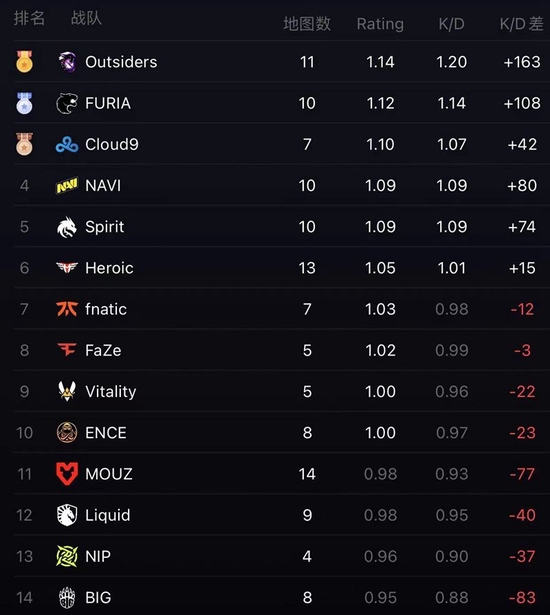Screen dimensions: 550x615
Task: Select the BIG team name
Action: pyautogui.click(x=98, y=597)
